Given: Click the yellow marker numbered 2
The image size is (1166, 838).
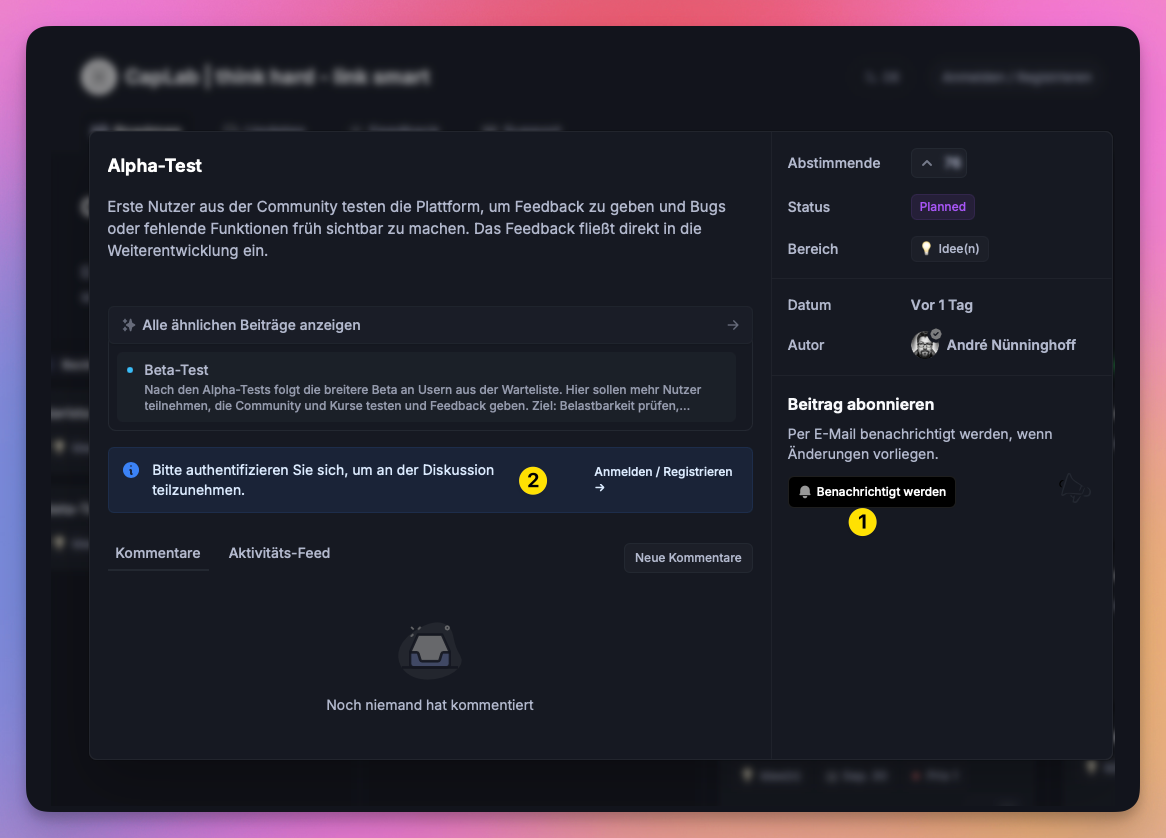Looking at the screenshot, I should (533, 481).
